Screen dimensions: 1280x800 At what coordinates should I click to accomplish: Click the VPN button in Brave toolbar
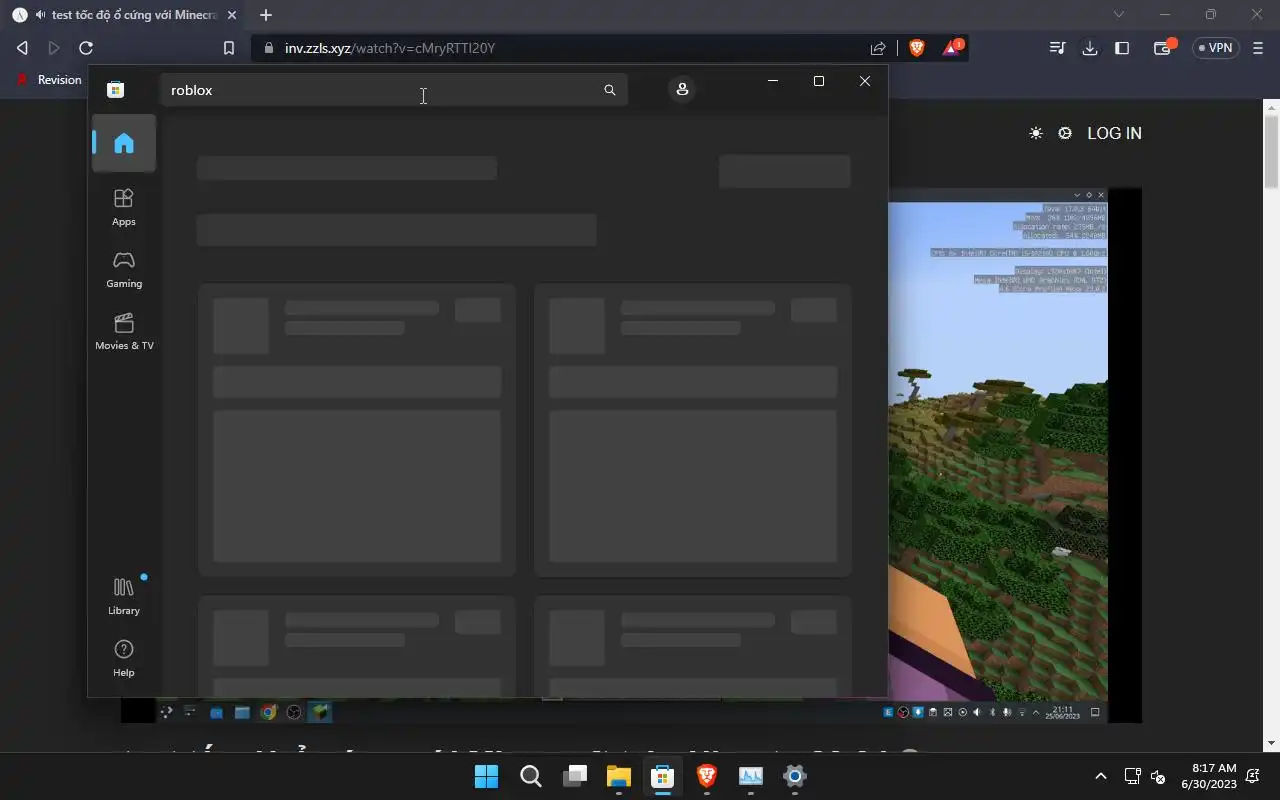(1216, 48)
